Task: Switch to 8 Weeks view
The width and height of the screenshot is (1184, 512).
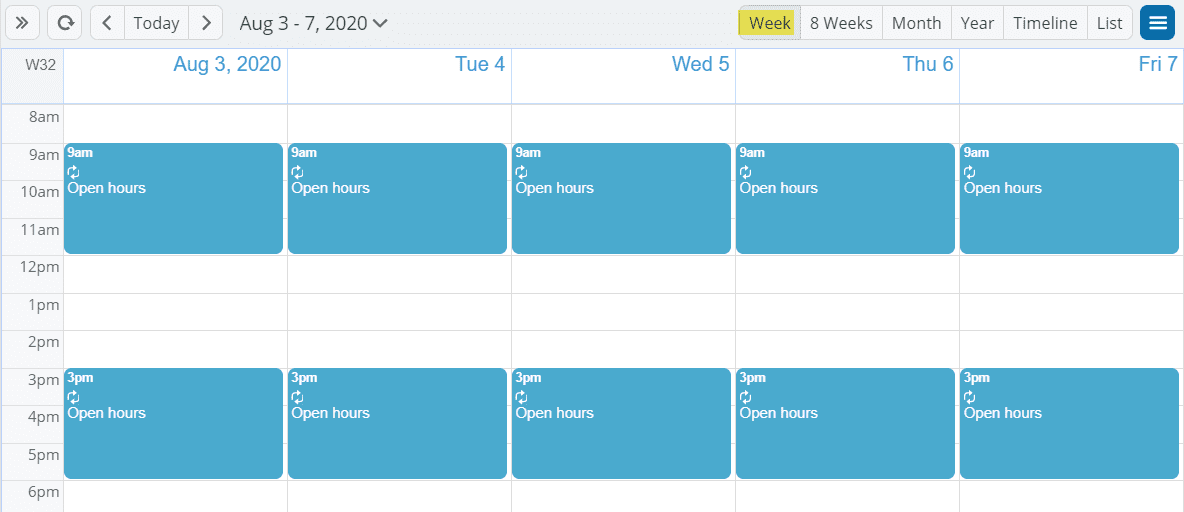Action: 841,23
